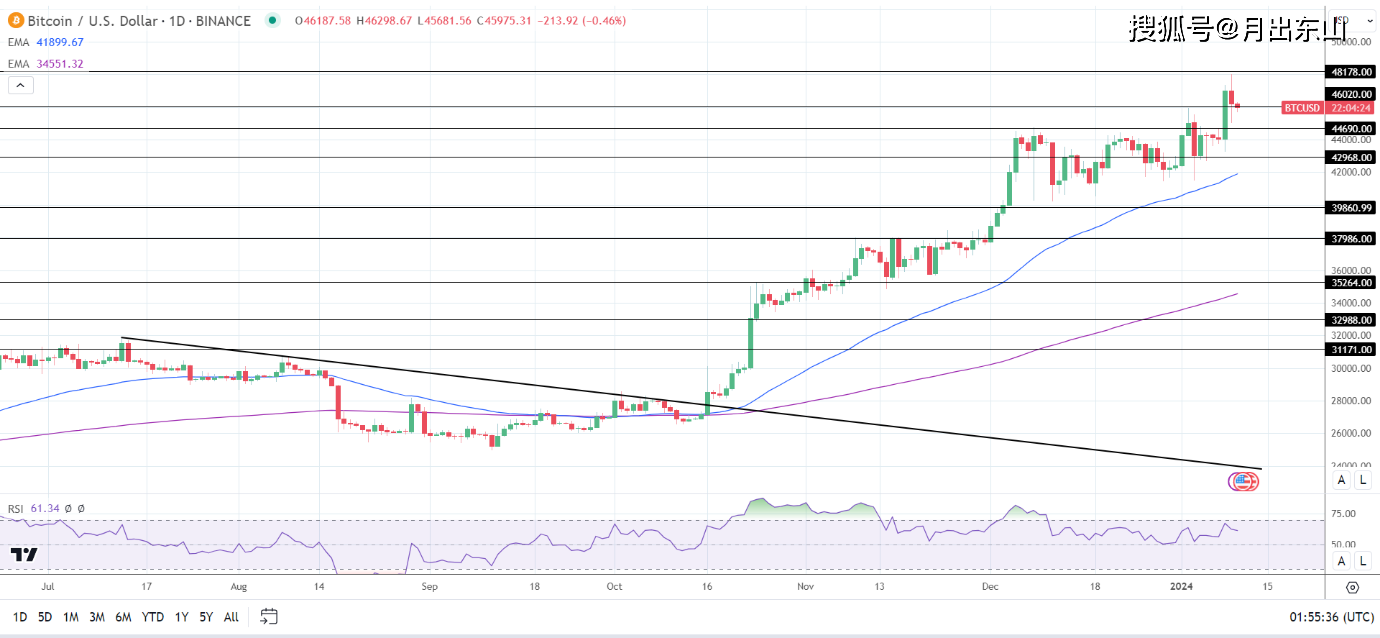
Task: Select the 6M timeframe button
Action: (123, 617)
